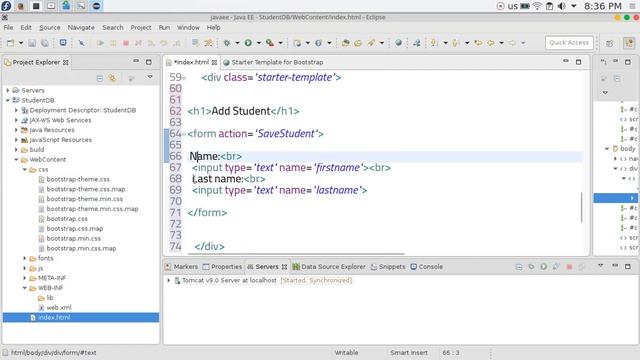Screen dimensions: 640x360
Task: Click the Wi-Fi icon in system tray
Action: 537,6
